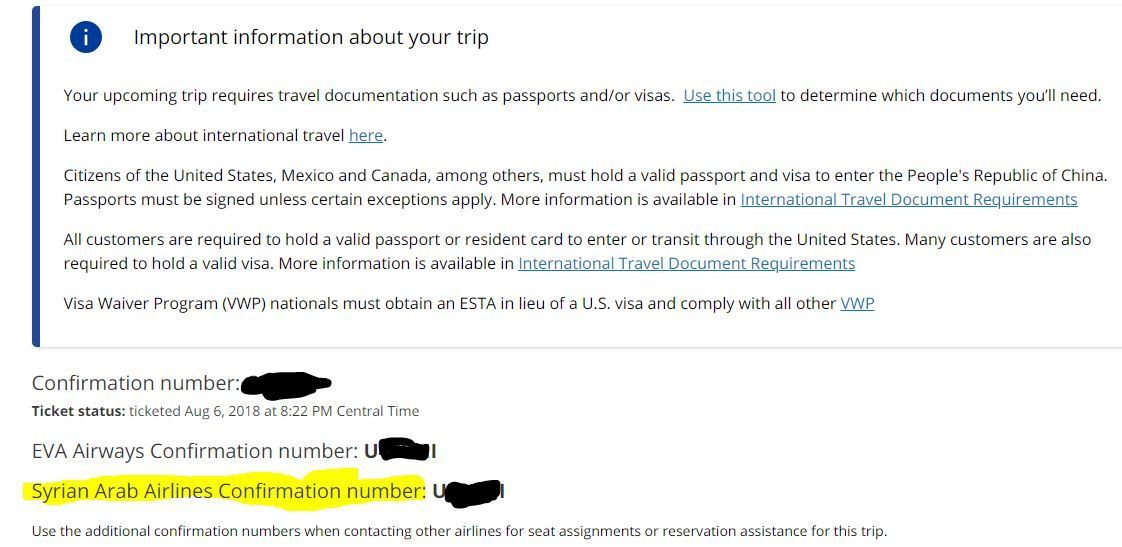The width and height of the screenshot is (1122, 547).
Task: Click the 'Your upcoming trip requires travel documentation' sentence
Action: pyautogui.click(x=368, y=96)
